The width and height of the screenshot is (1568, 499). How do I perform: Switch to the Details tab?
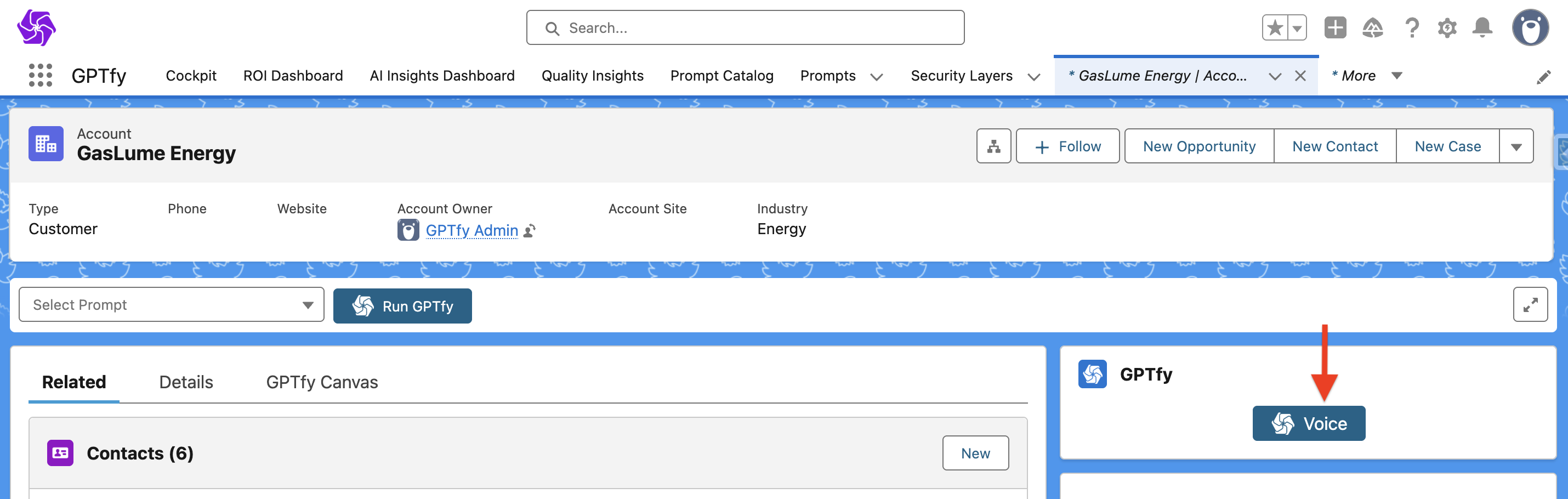pos(186,382)
